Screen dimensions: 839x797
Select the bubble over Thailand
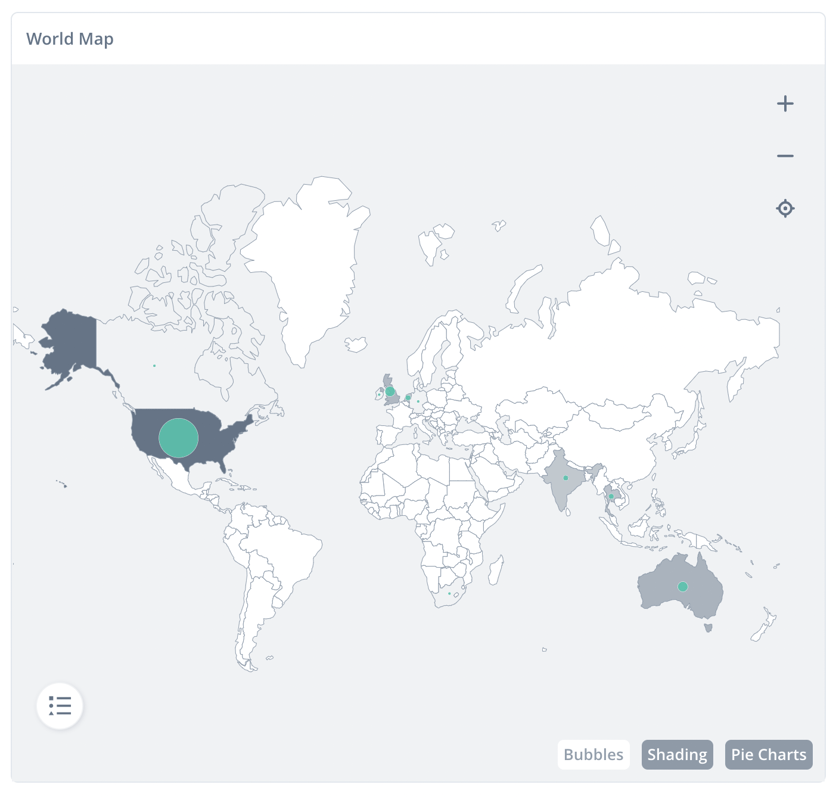click(x=611, y=496)
